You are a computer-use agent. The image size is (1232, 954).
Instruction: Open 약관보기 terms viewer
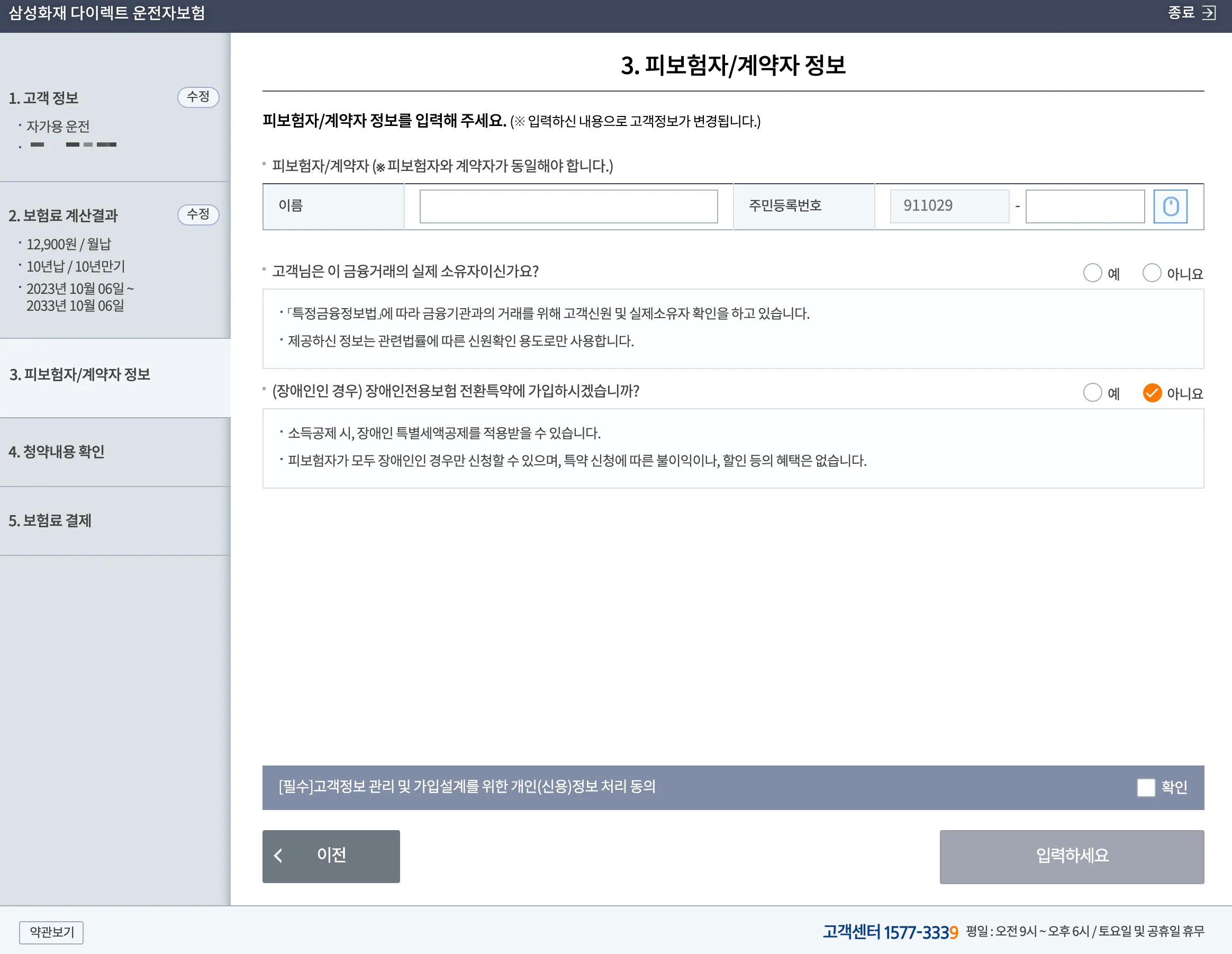[51, 932]
